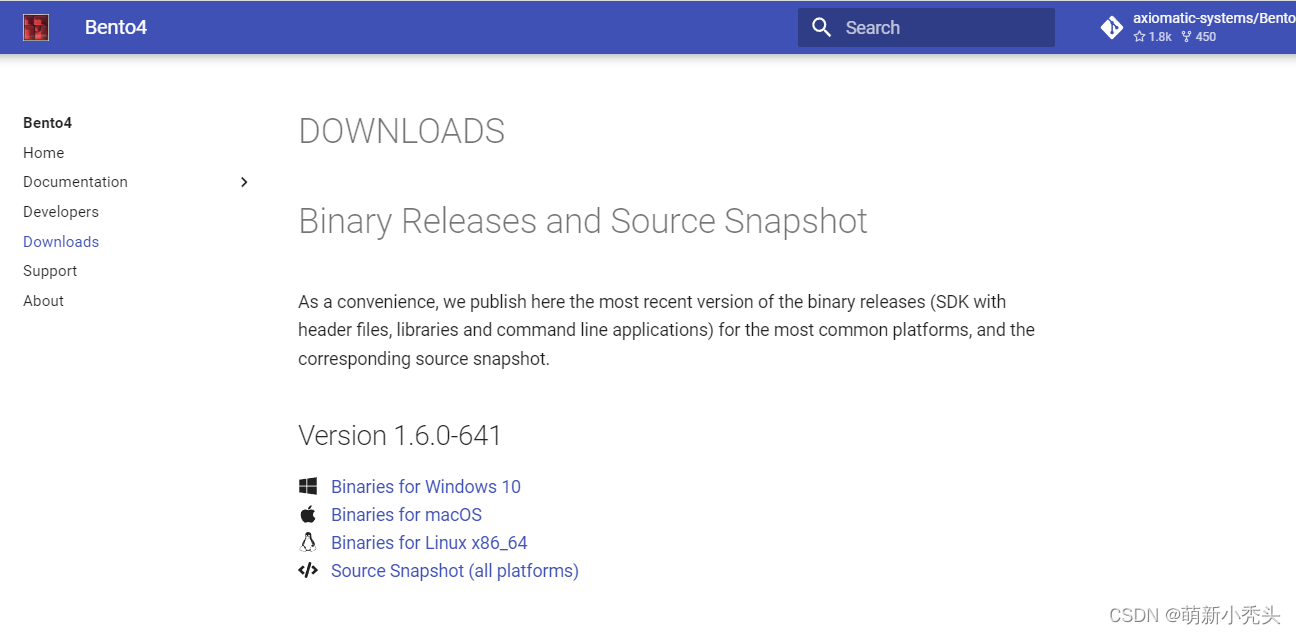
Task: Download Binaries for Windows 10
Action: tap(426, 487)
